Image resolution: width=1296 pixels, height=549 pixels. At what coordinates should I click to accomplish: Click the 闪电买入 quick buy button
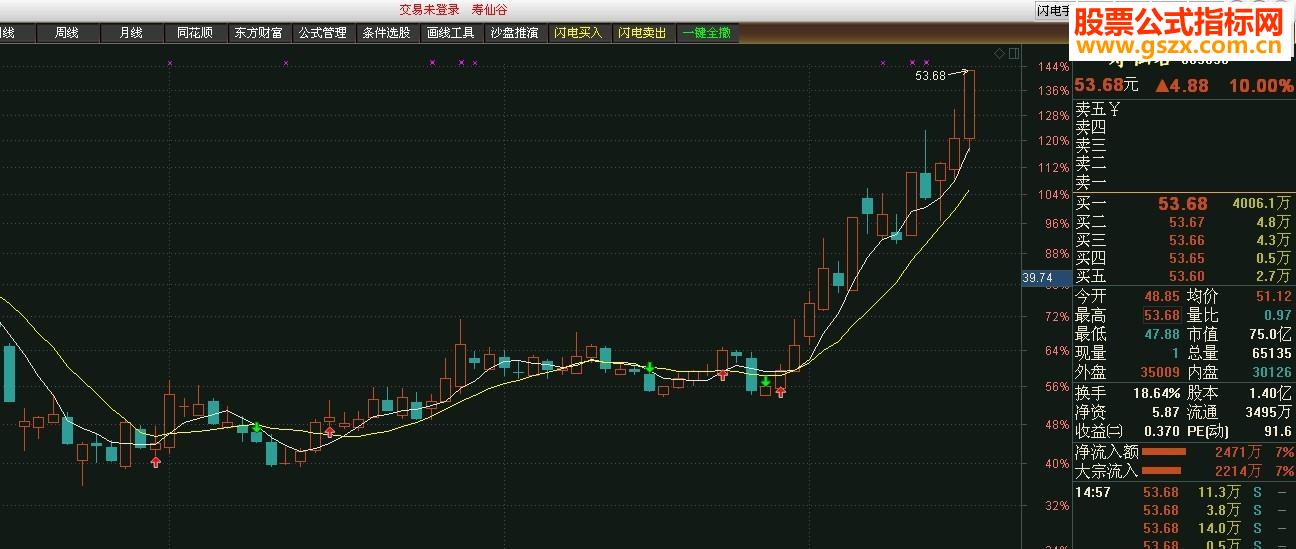coord(578,33)
